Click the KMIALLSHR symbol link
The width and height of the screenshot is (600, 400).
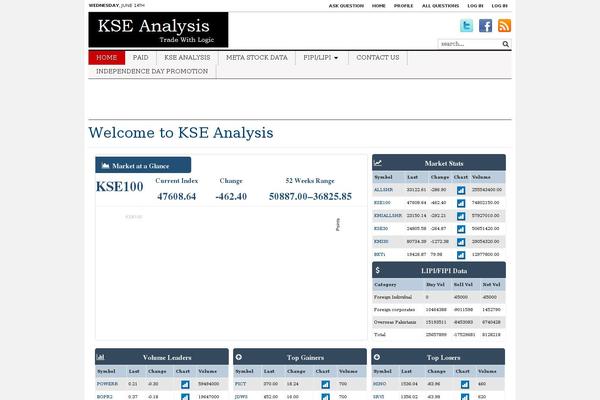[x=388, y=216]
